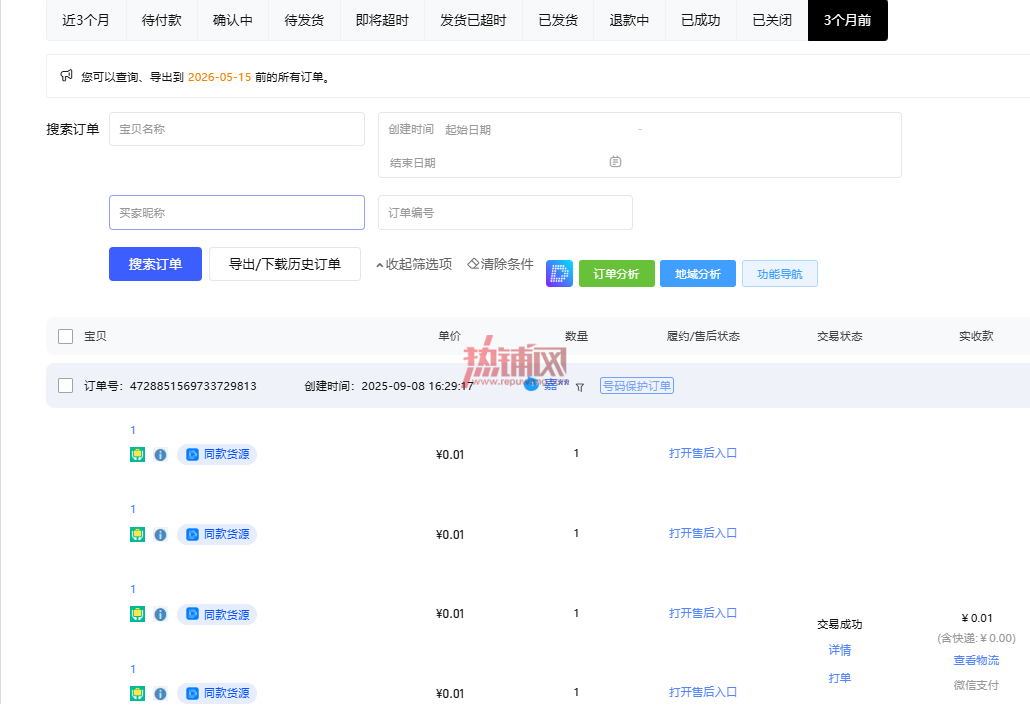Screen dimensions: 1030x723
Task: Click the green 订单分析 button
Action: (616, 274)
